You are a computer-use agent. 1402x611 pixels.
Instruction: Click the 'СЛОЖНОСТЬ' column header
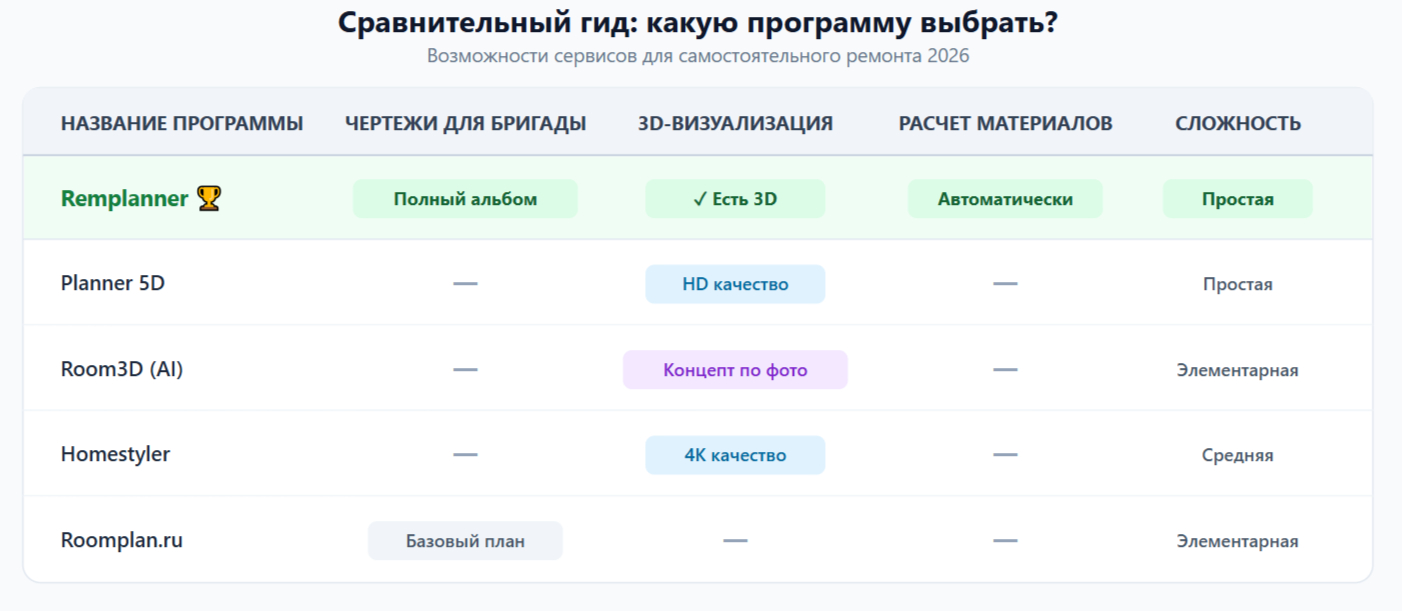(1238, 123)
